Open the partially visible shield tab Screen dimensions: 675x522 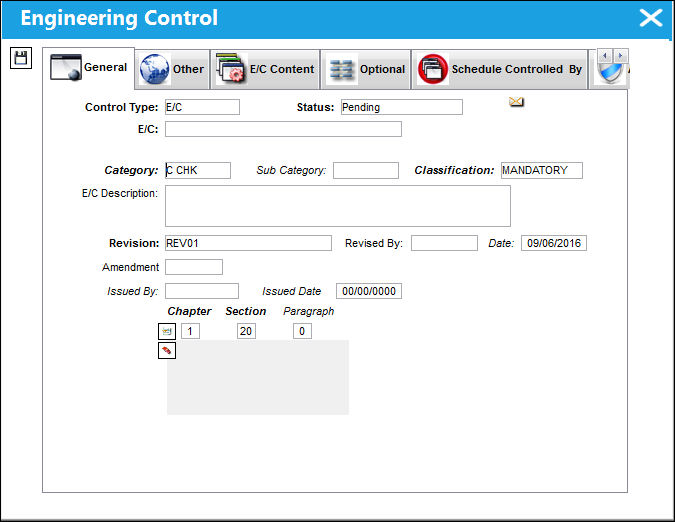pos(610,73)
